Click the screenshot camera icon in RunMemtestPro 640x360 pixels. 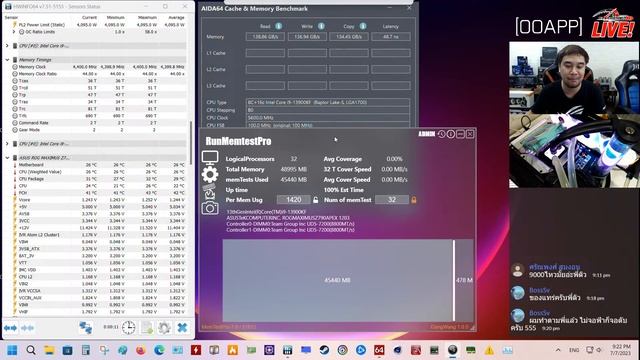[210, 208]
